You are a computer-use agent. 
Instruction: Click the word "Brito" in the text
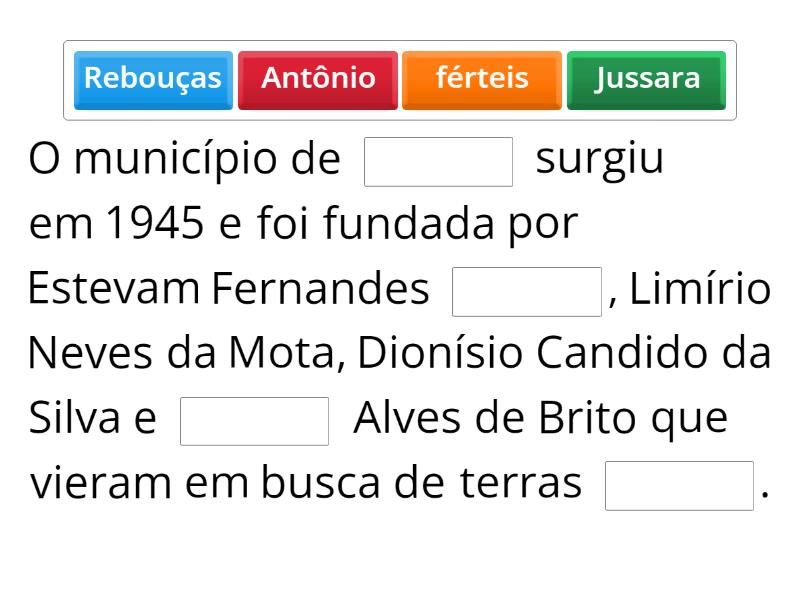point(588,418)
